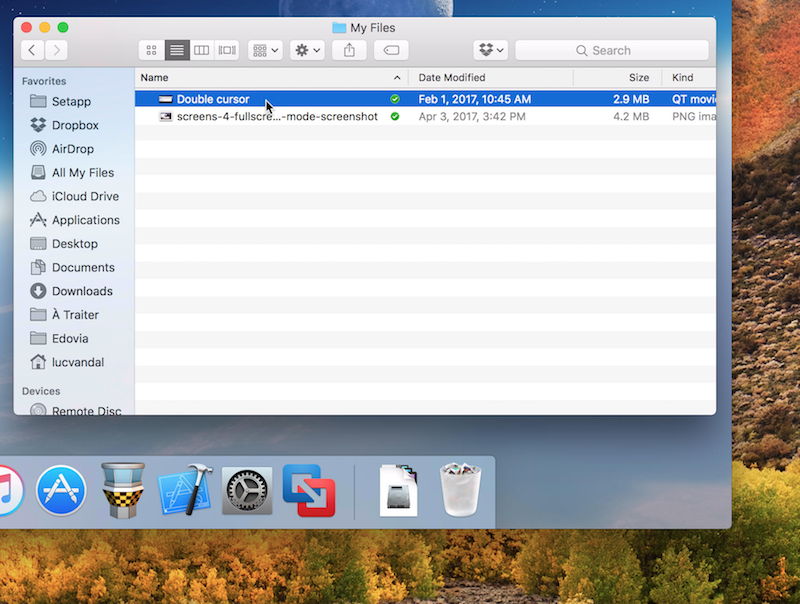Select Remote Disc under Devices
This screenshot has height=604, width=800.
coord(86,410)
